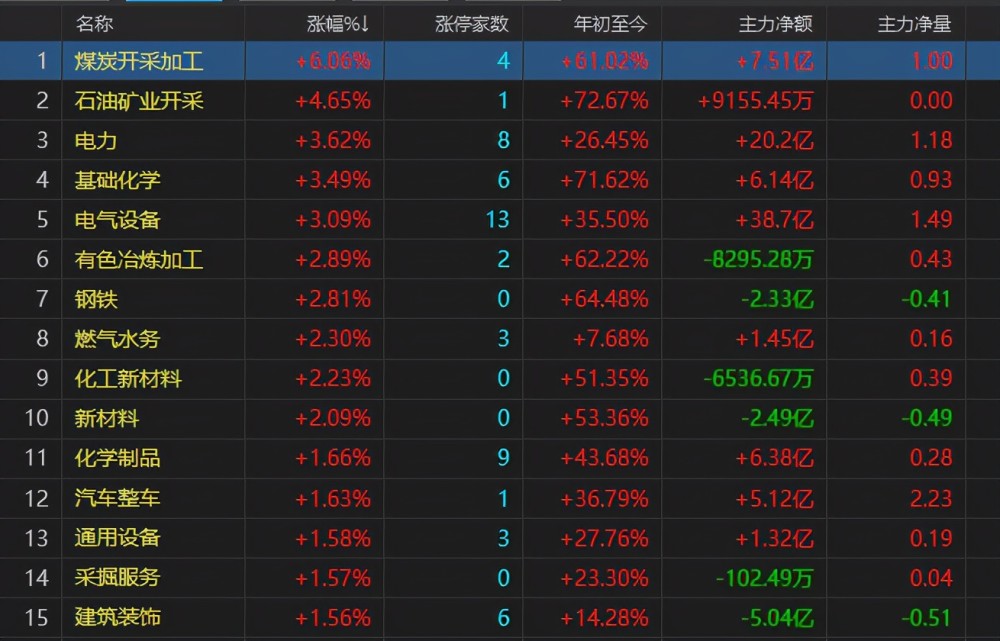
Task: Select the 煤炭开采加工 row
Action: (138, 61)
